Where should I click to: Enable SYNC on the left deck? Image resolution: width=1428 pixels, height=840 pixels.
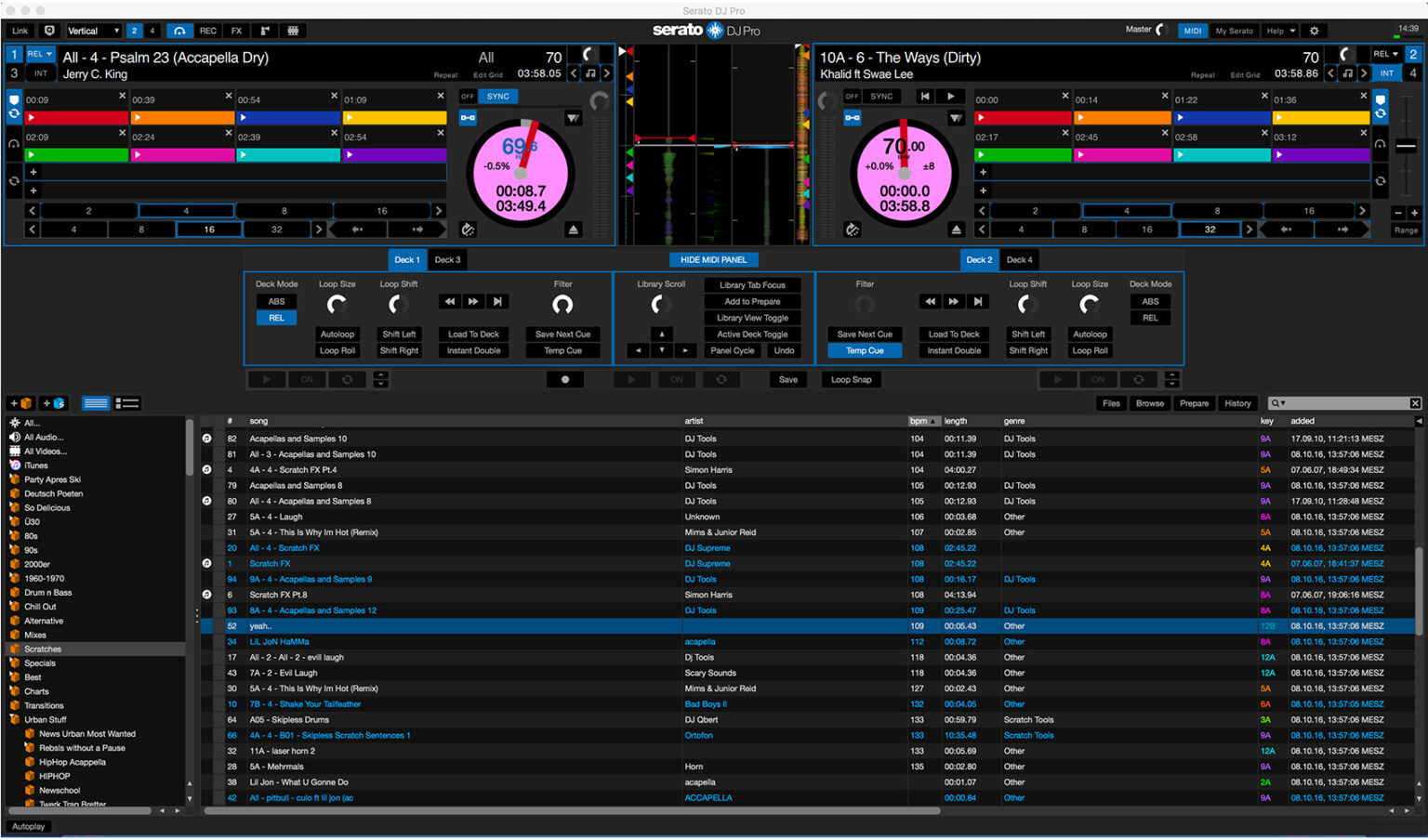tap(496, 96)
